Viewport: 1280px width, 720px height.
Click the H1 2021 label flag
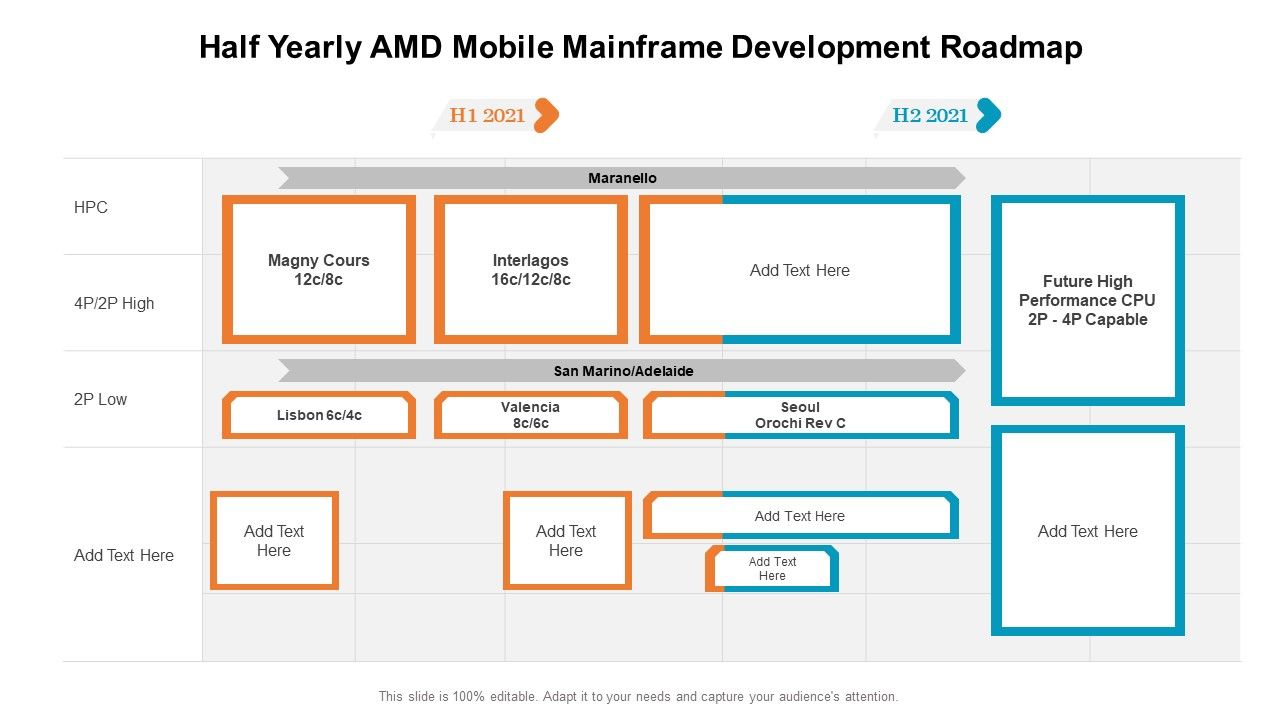point(486,115)
